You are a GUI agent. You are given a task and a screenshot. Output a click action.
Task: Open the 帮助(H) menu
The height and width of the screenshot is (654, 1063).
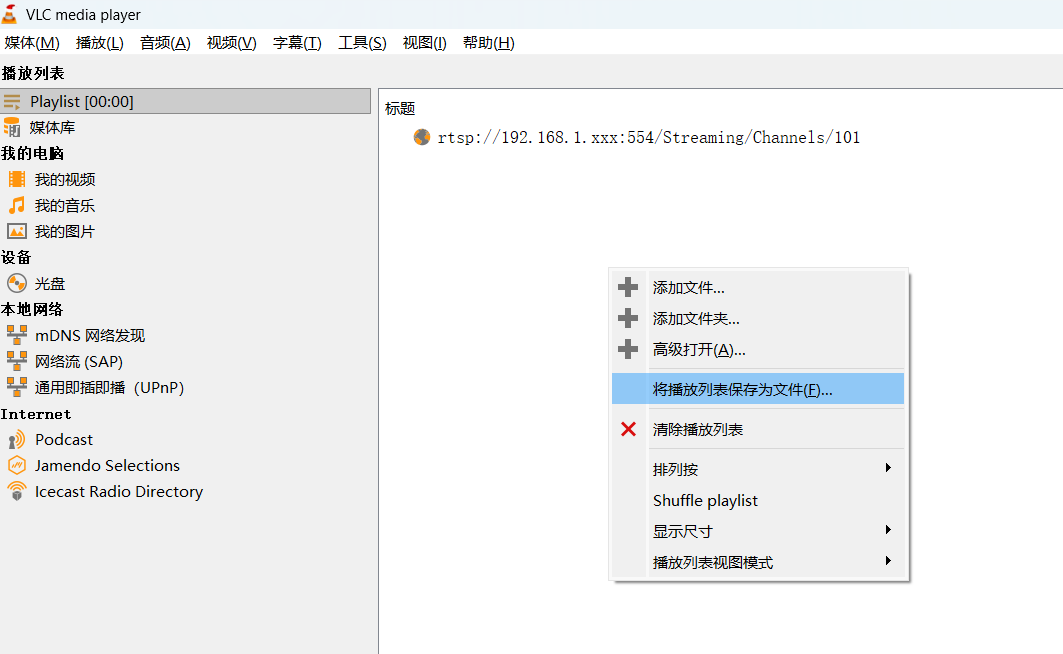488,43
